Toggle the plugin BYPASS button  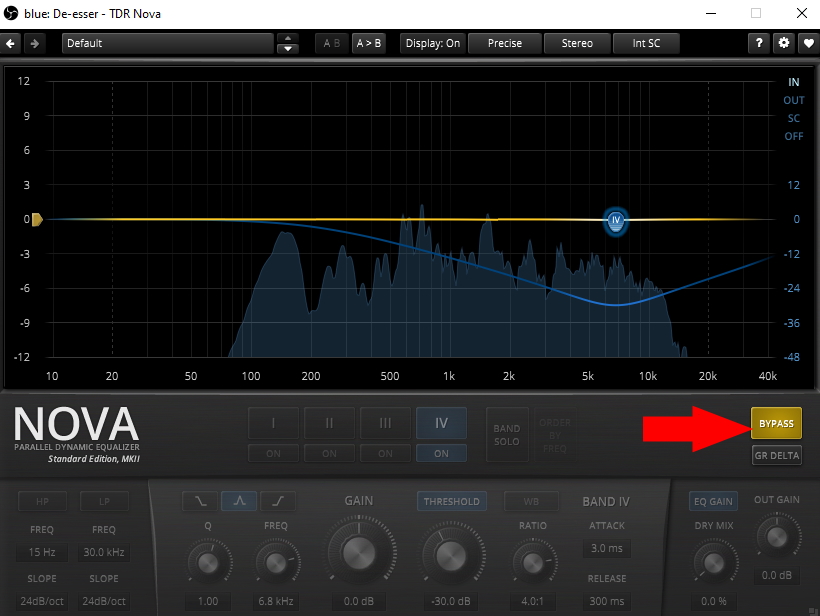[x=776, y=424]
